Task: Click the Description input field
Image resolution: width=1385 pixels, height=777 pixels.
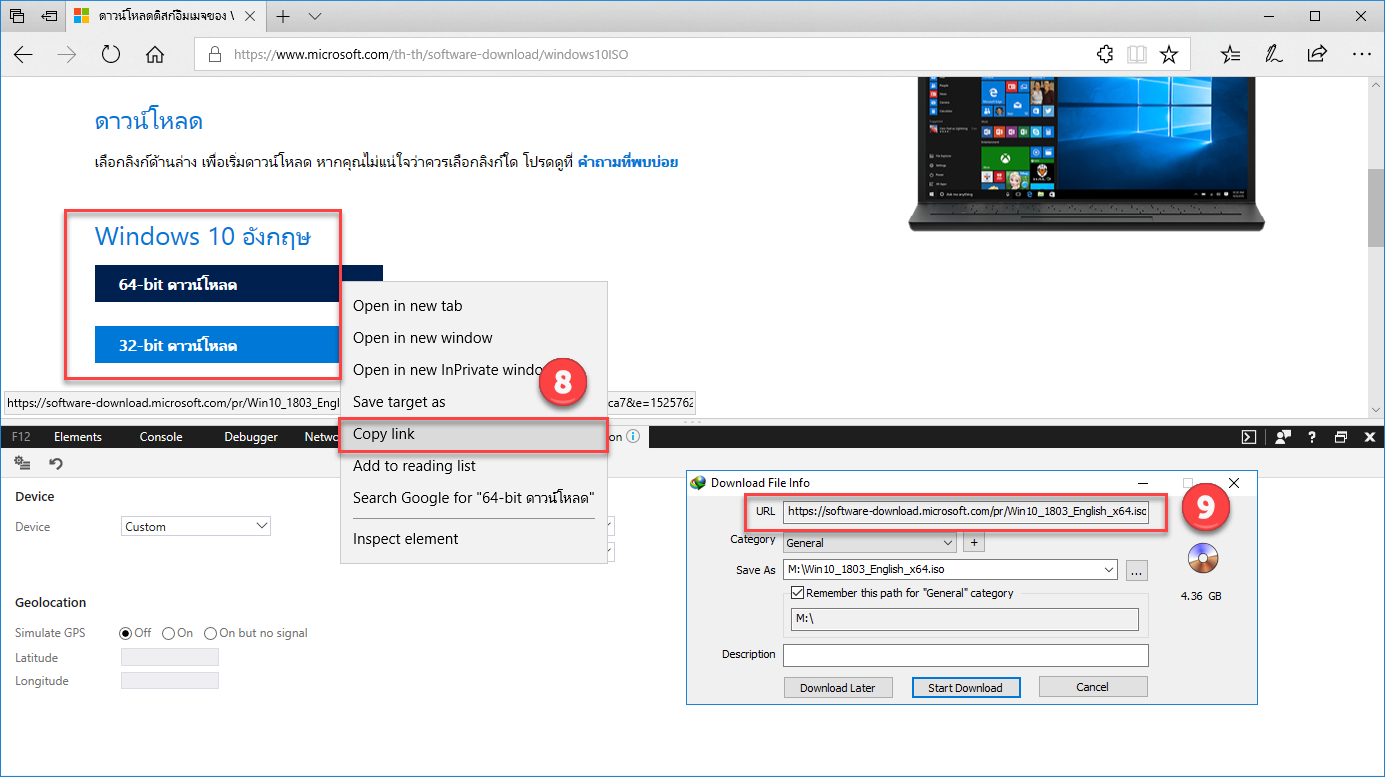Action: point(966,655)
